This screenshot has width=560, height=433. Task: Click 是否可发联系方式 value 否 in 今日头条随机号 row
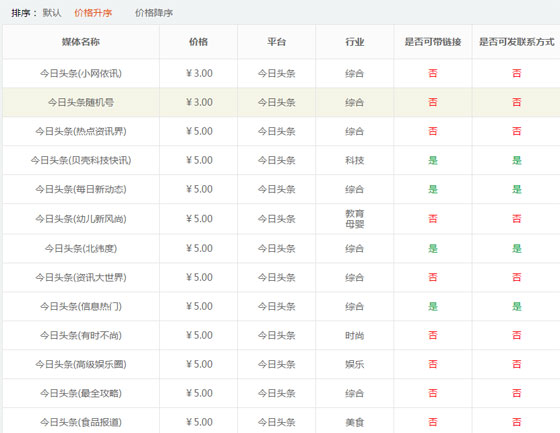click(x=517, y=103)
